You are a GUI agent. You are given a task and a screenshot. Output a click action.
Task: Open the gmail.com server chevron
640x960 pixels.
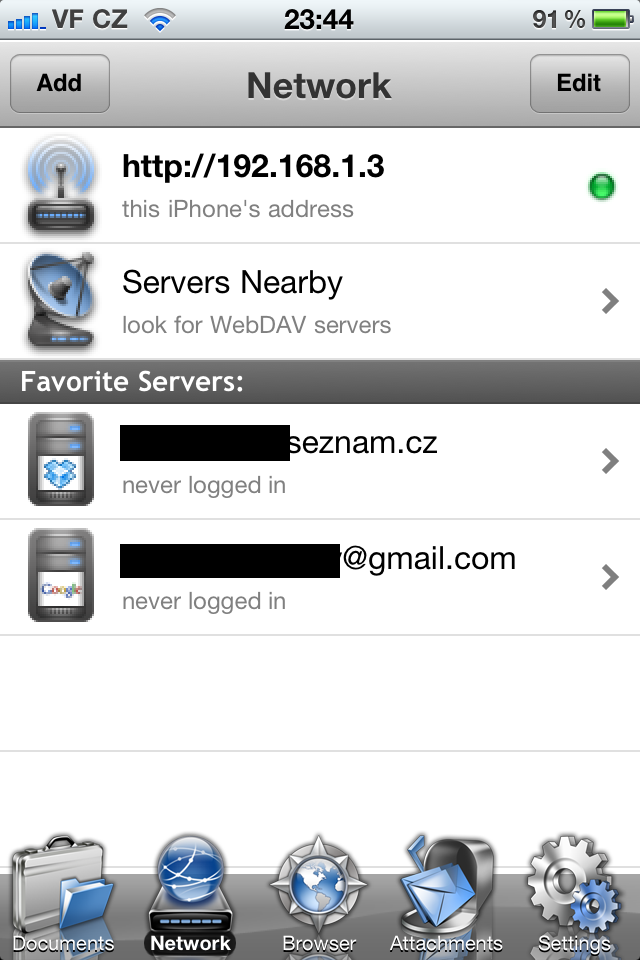click(610, 577)
